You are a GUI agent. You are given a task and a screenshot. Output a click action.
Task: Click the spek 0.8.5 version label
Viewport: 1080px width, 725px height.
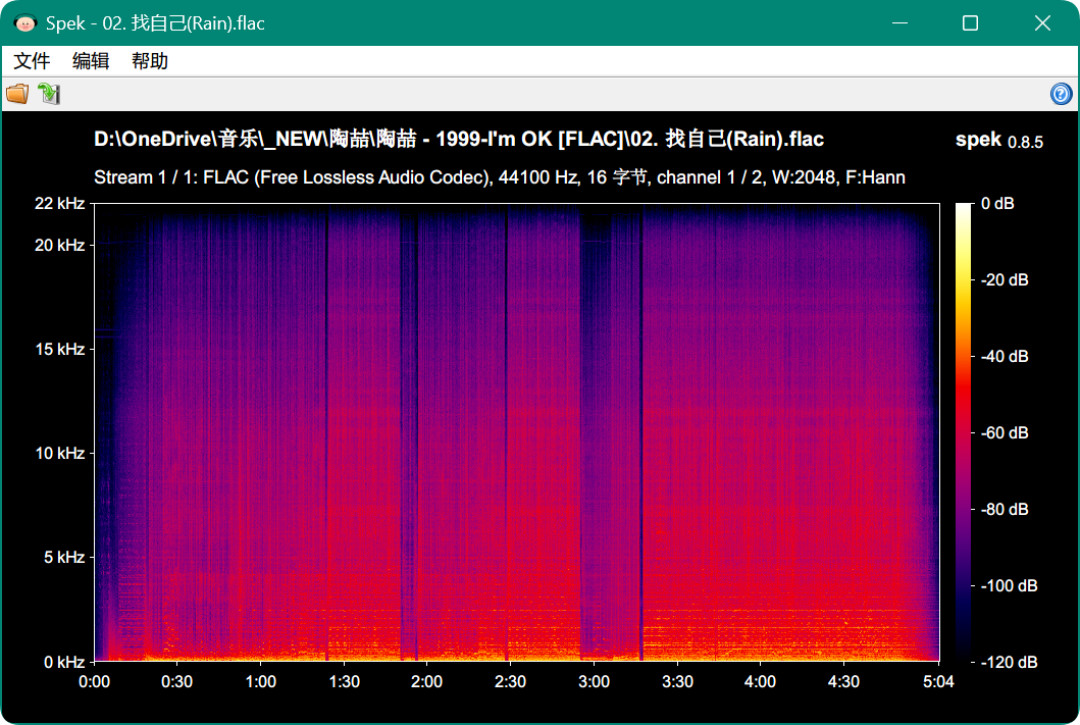999,140
